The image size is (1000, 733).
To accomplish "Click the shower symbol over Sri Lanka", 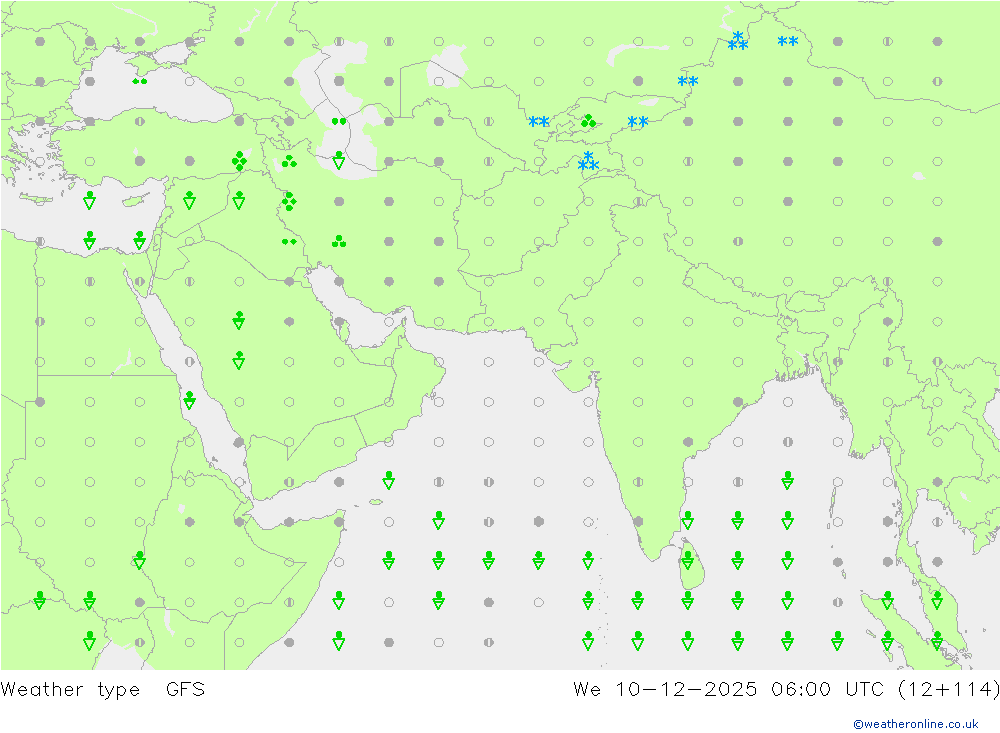I will [688, 560].
